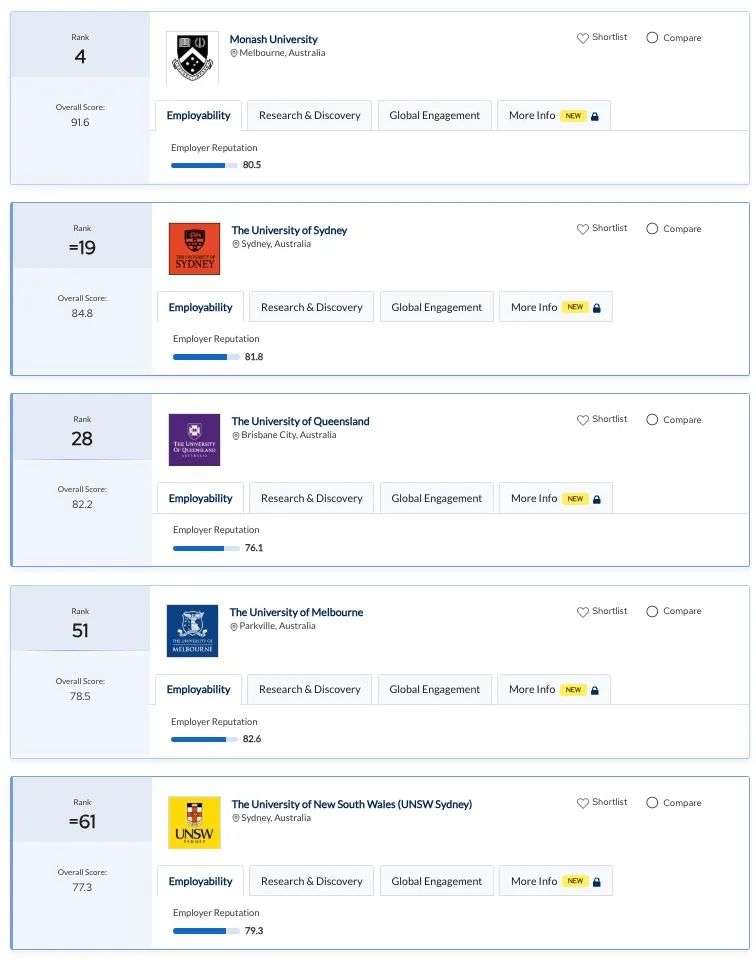Click lock icon on UNSW More Info
This screenshot has height=960, width=756.
597,882
